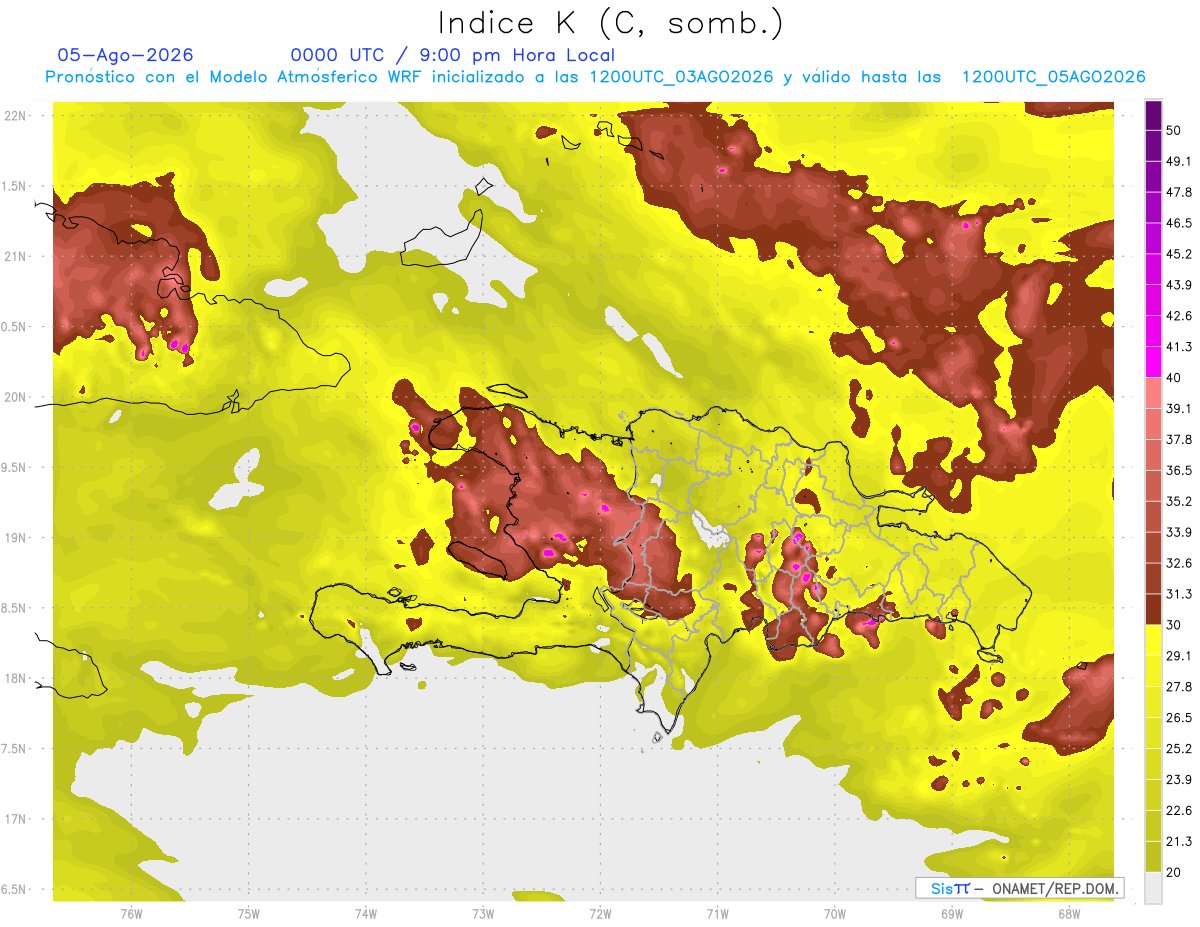The image size is (1200, 927).
Task: Click the '50' value on the color legend
Action: [1174, 130]
